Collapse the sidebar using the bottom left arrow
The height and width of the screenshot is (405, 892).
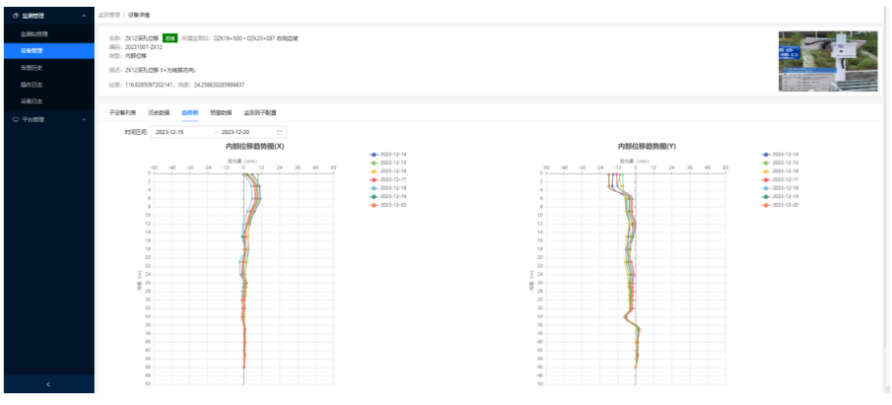coord(48,384)
